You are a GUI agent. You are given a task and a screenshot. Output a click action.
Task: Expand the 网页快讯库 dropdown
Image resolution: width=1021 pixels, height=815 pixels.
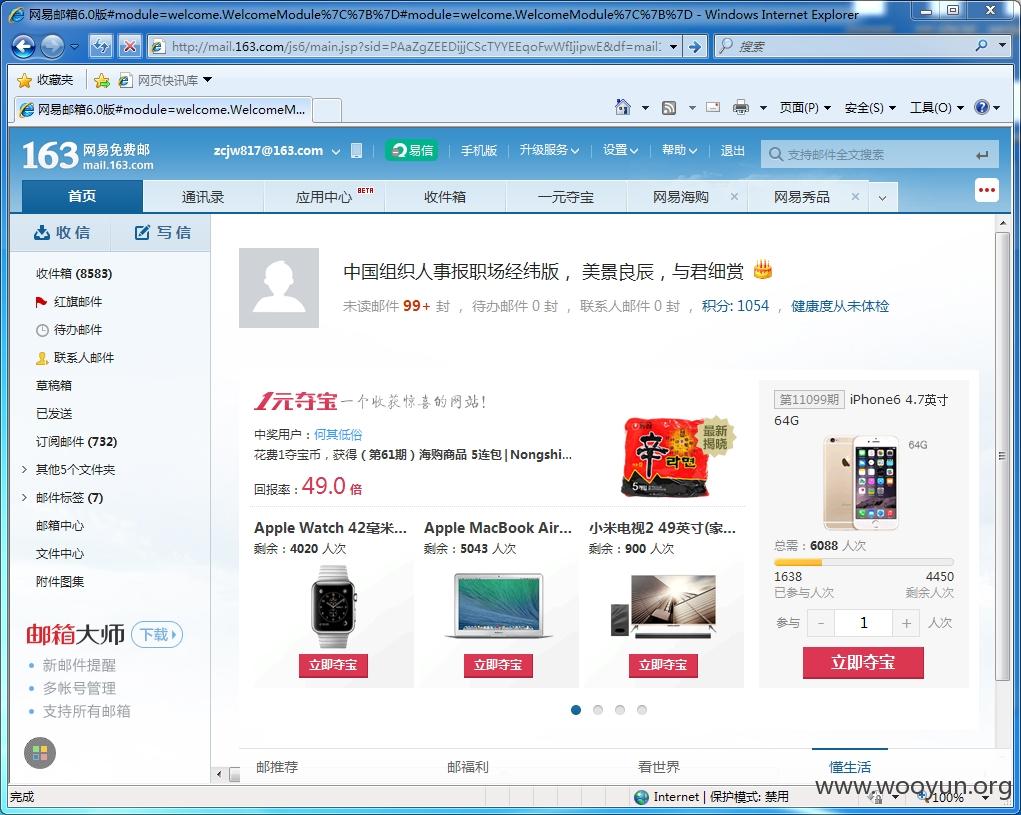(208, 80)
